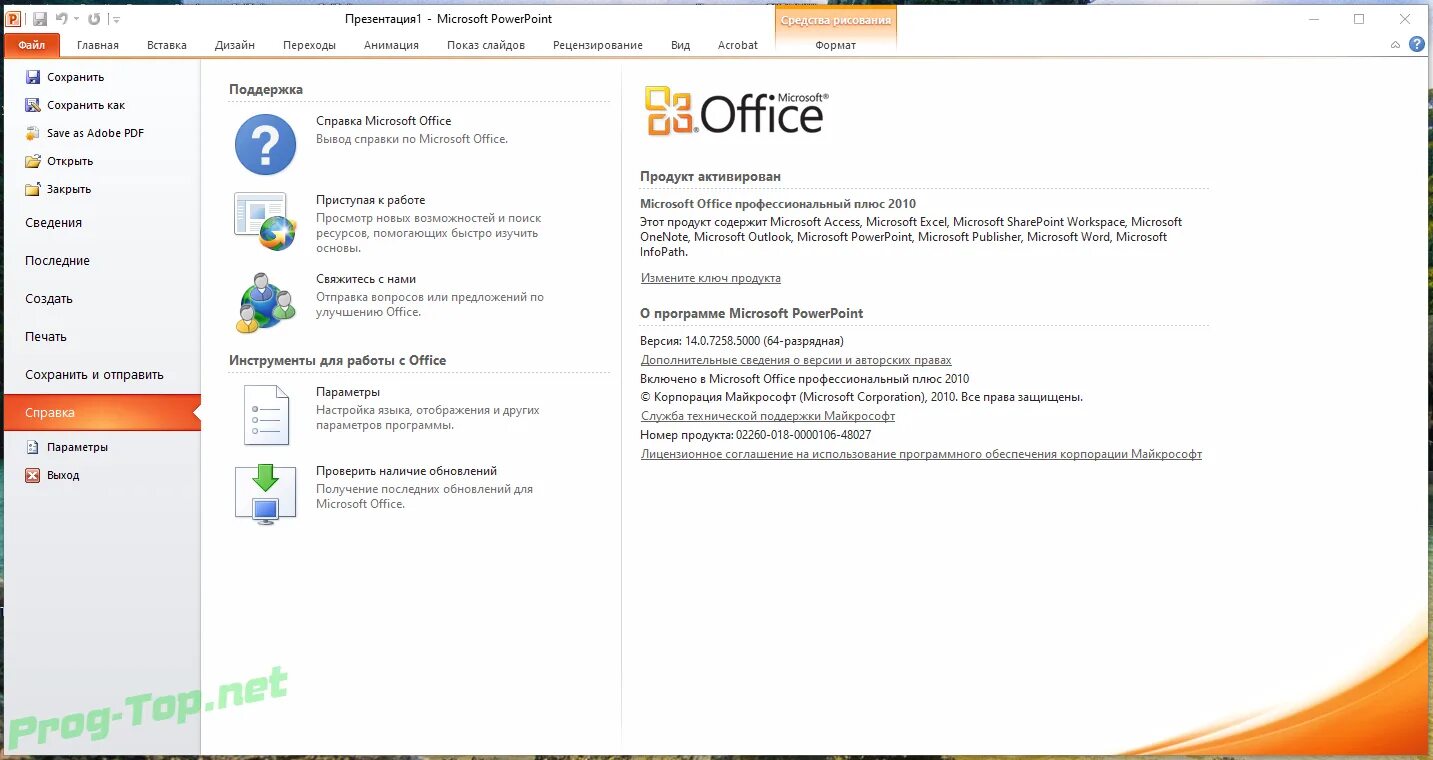Select the Рецензирование tab
This screenshot has width=1433, height=760.
click(598, 45)
